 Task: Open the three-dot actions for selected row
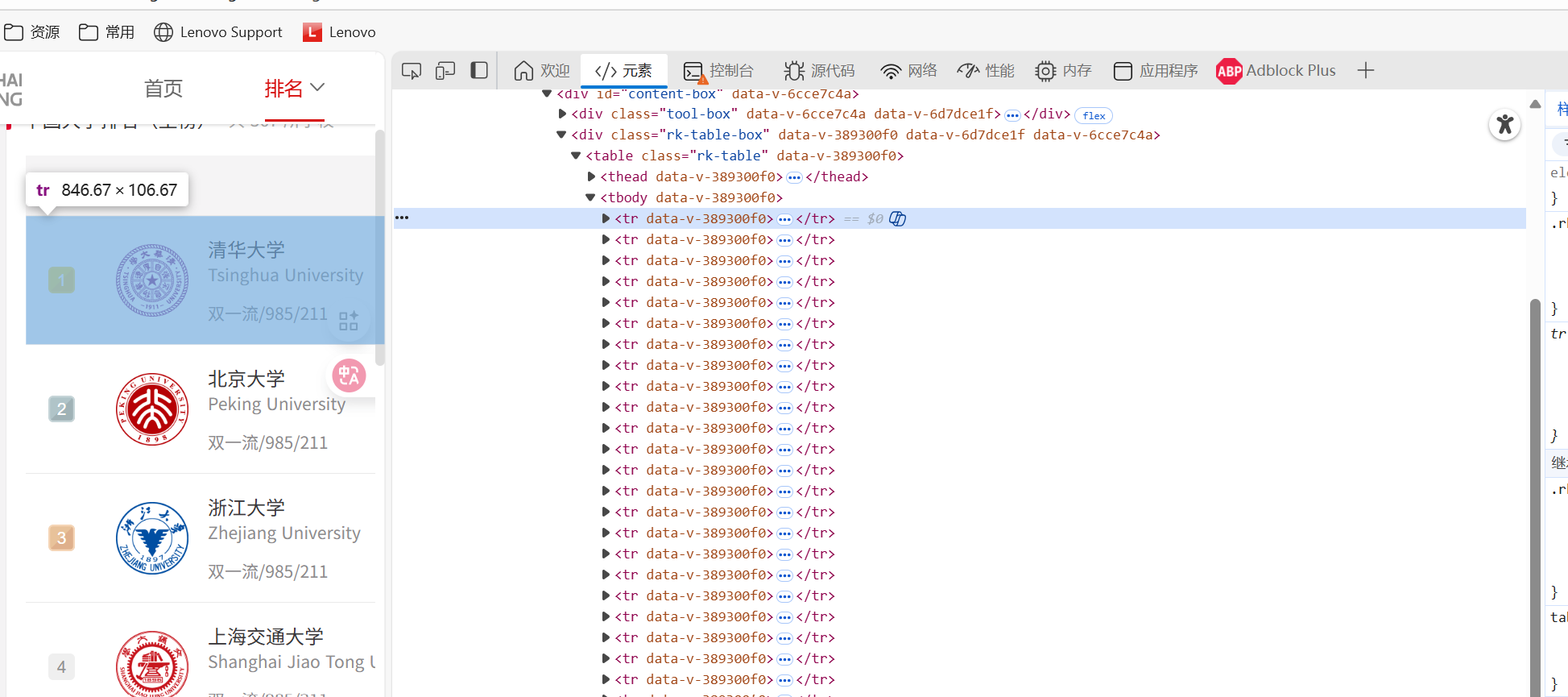(402, 218)
